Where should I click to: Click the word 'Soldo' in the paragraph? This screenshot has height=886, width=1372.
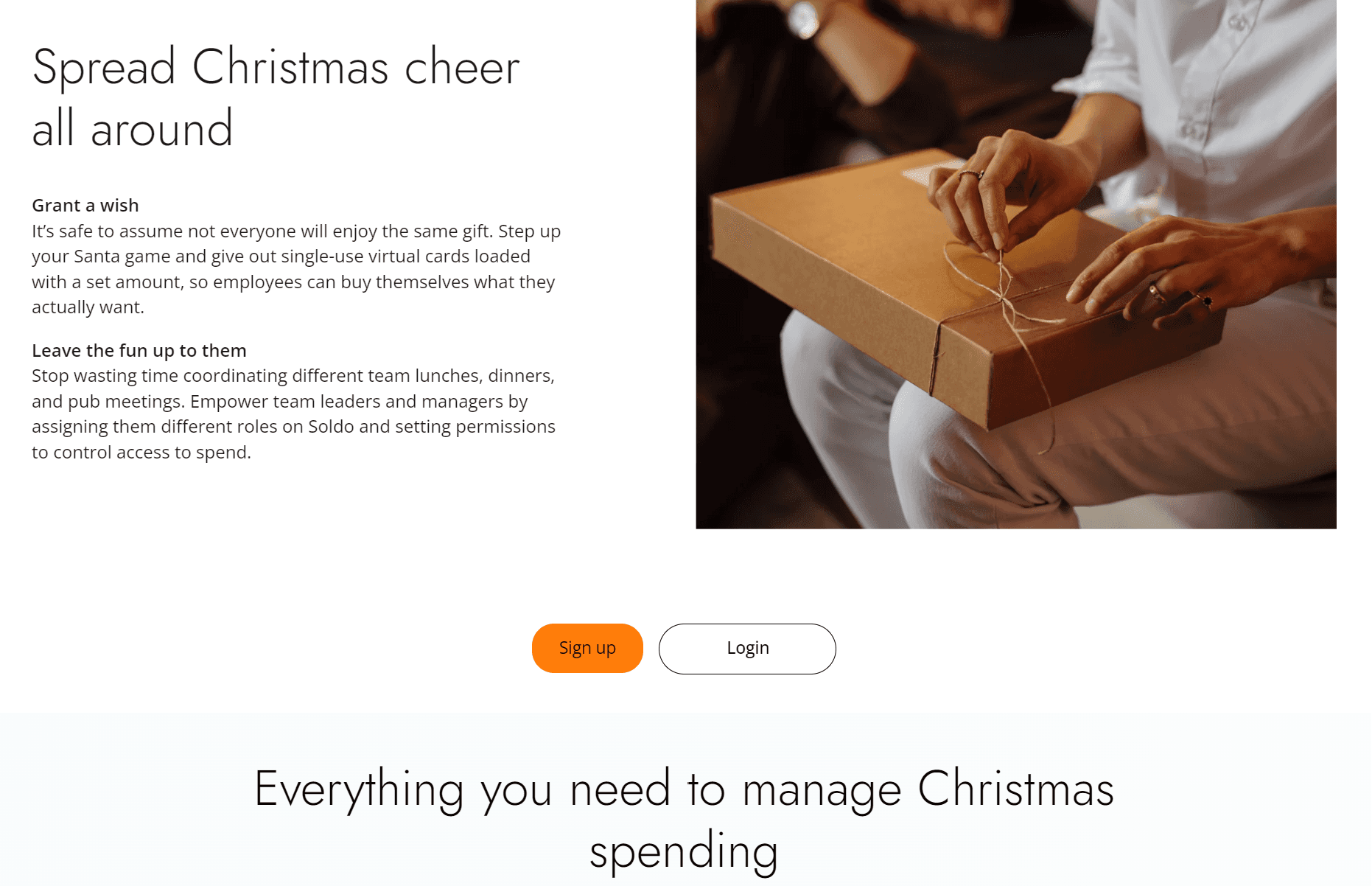331,427
